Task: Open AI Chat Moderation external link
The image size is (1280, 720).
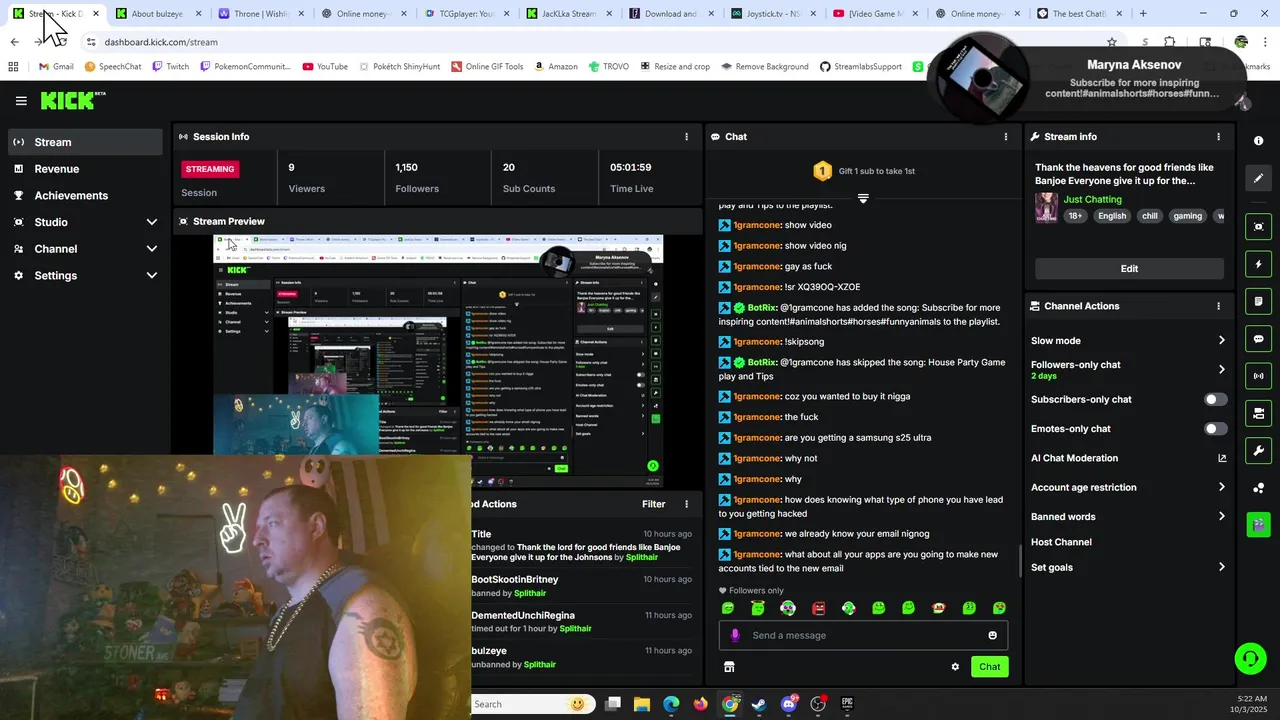Action: coord(1221,458)
